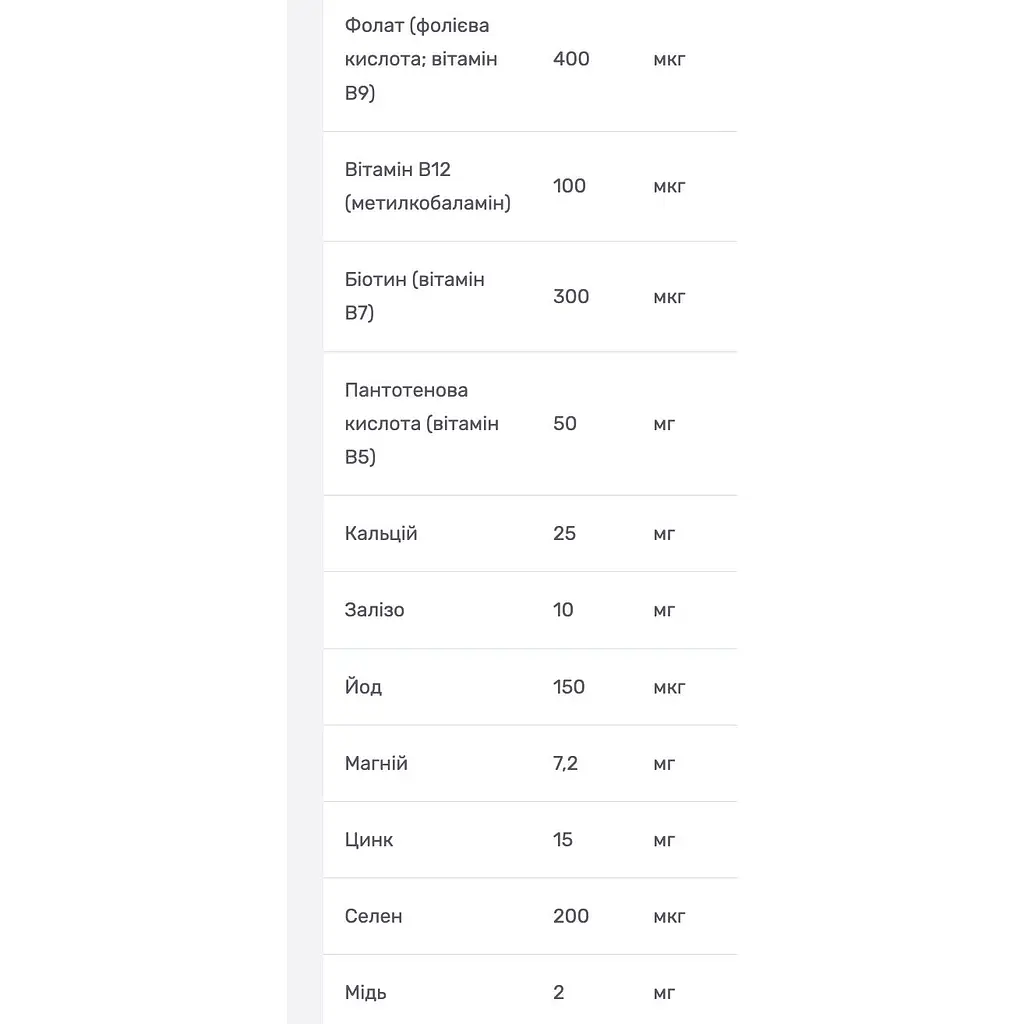Select the Магній ingredient name

(x=376, y=763)
